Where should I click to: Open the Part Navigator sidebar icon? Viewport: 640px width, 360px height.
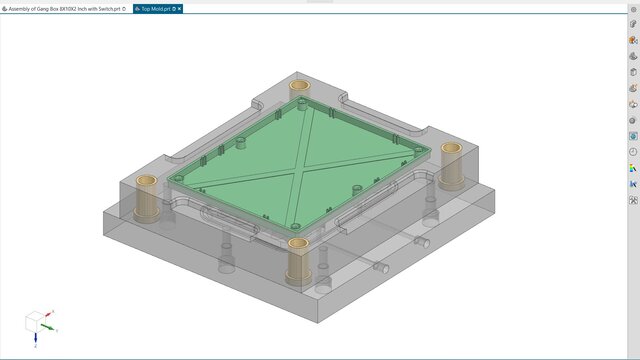pyautogui.click(x=633, y=40)
